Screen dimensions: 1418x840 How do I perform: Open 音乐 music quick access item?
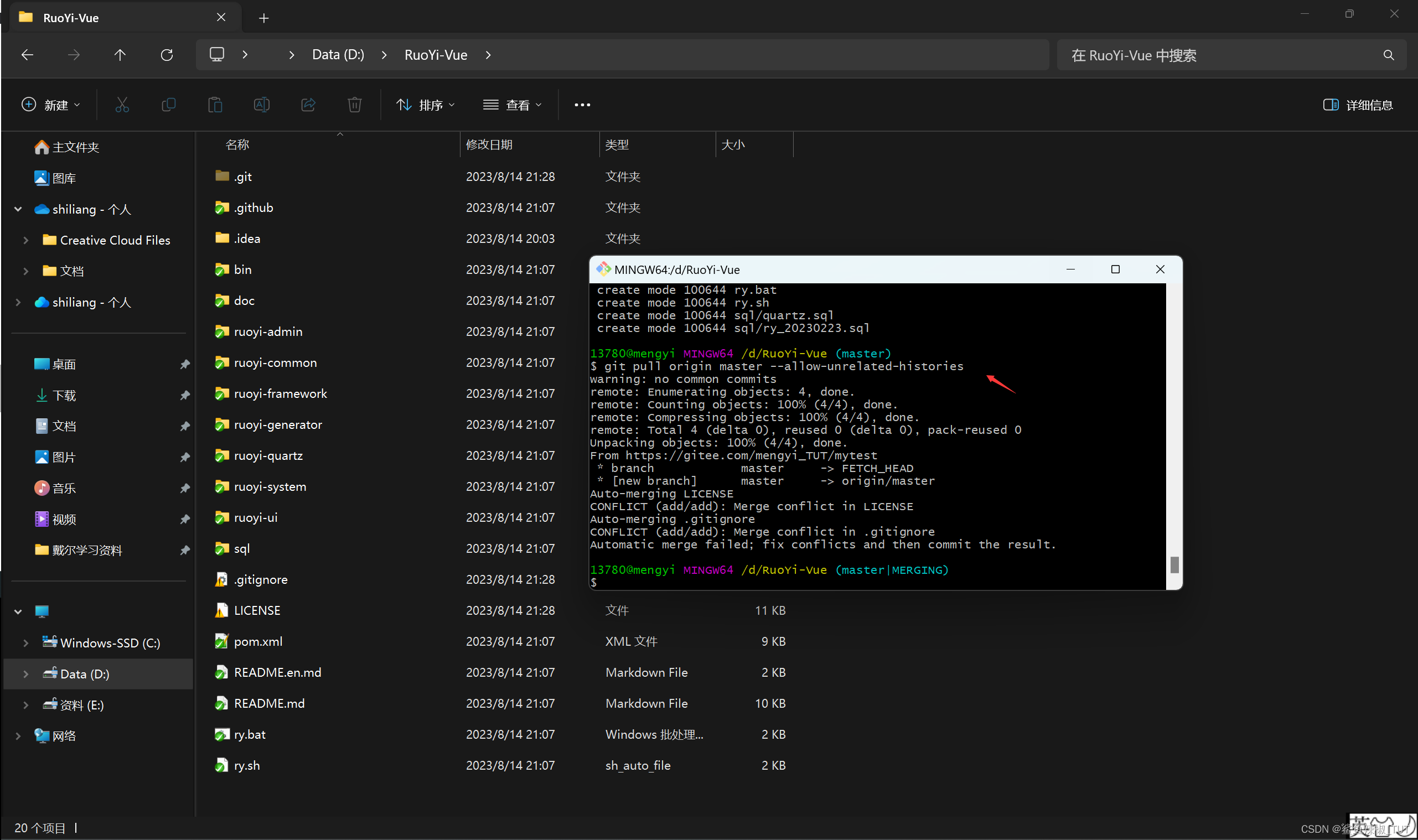(55, 488)
